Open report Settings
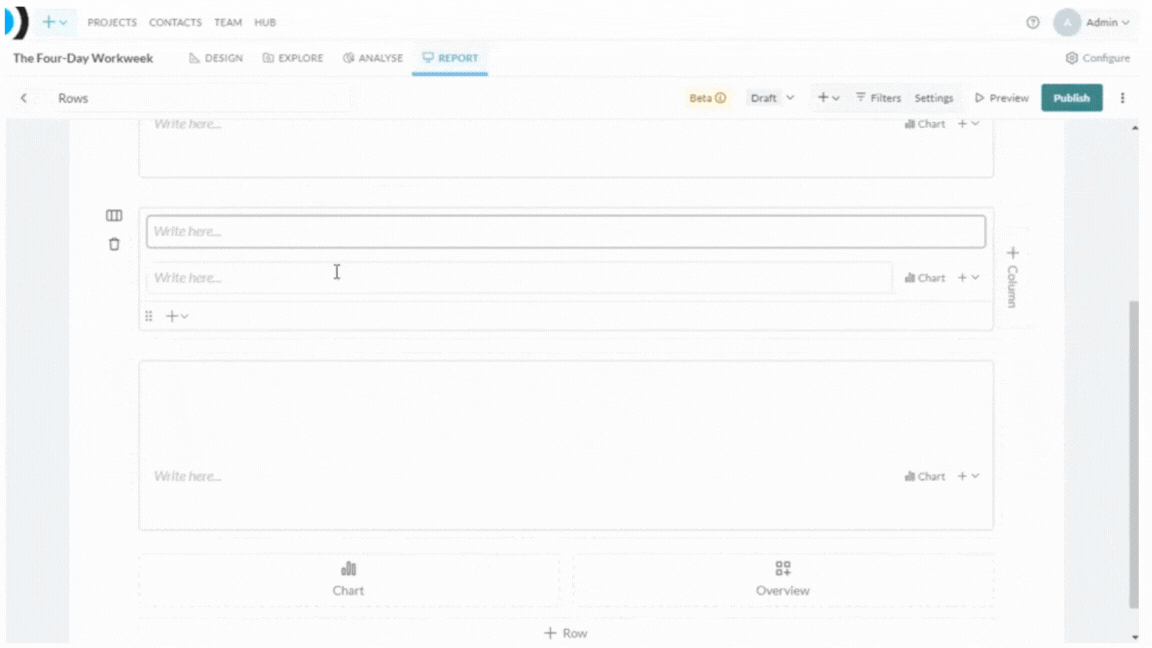Screen dimensions: 1152x648 [x=933, y=98]
